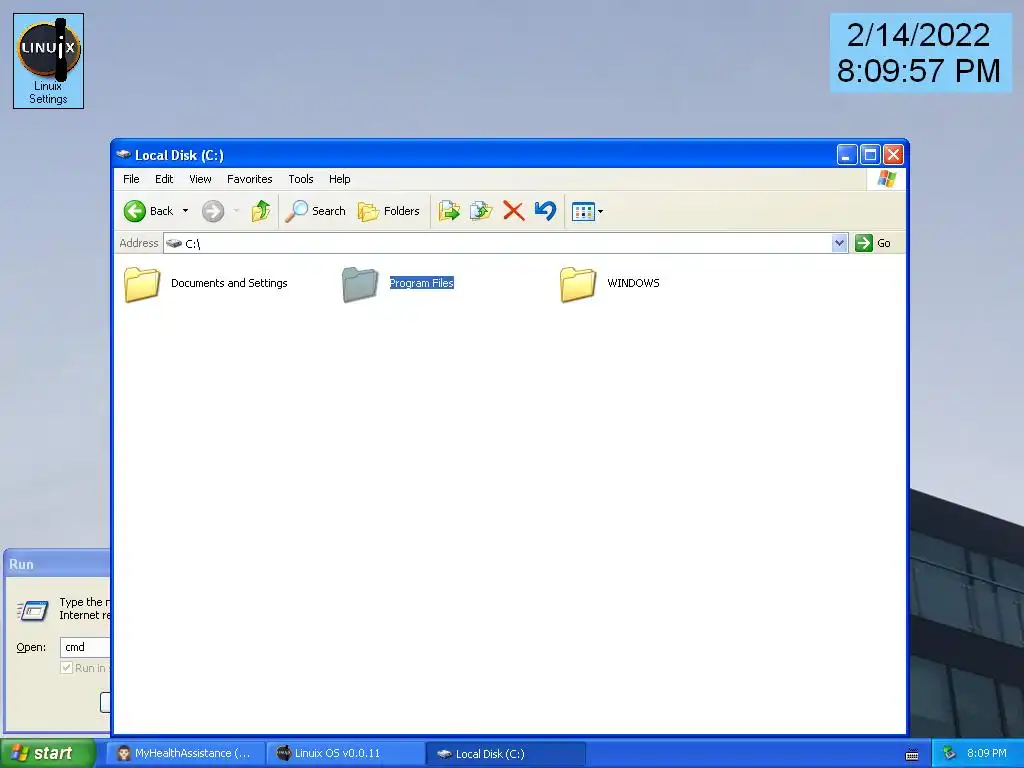Click the on-screen keyboard tray icon
The image size is (1024, 768).
click(x=912, y=754)
